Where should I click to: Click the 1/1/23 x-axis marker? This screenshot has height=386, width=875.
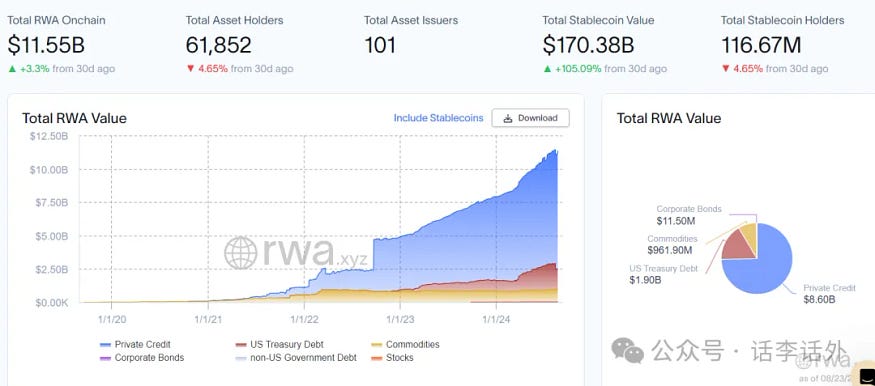[400, 319]
